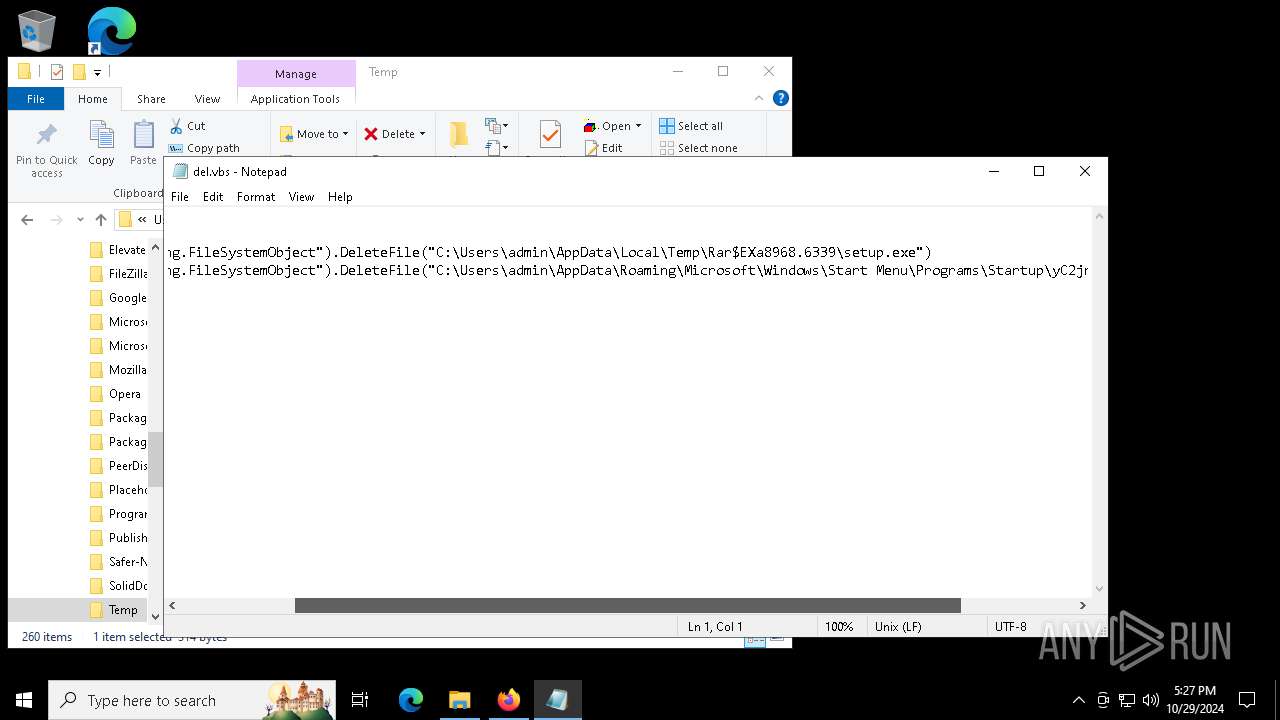Image resolution: width=1280 pixels, height=720 pixels.
Task: Click the Explorer Back arrow
Action: 27,220
